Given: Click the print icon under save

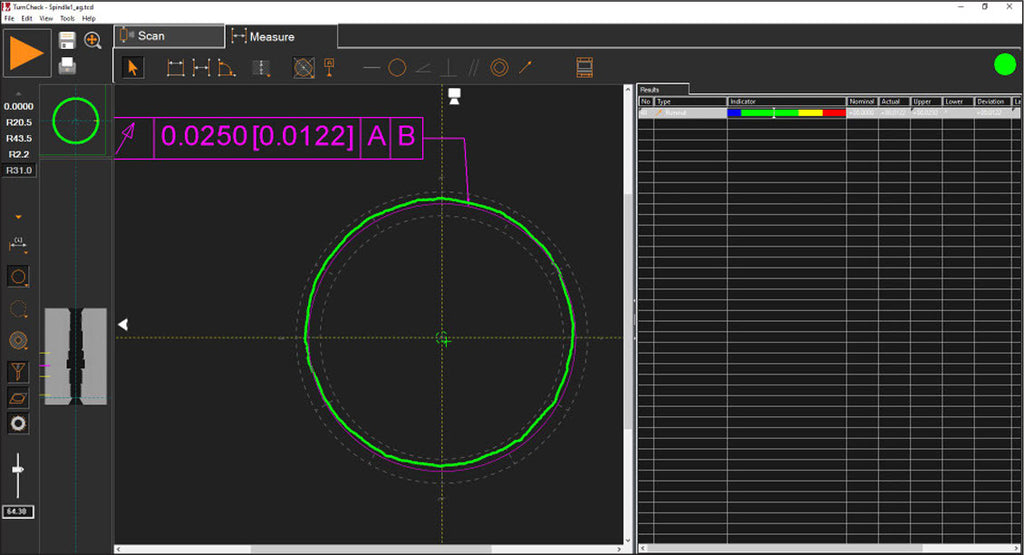Looking at the screenshot, I should pyautogui.click(x=67, y=65).
